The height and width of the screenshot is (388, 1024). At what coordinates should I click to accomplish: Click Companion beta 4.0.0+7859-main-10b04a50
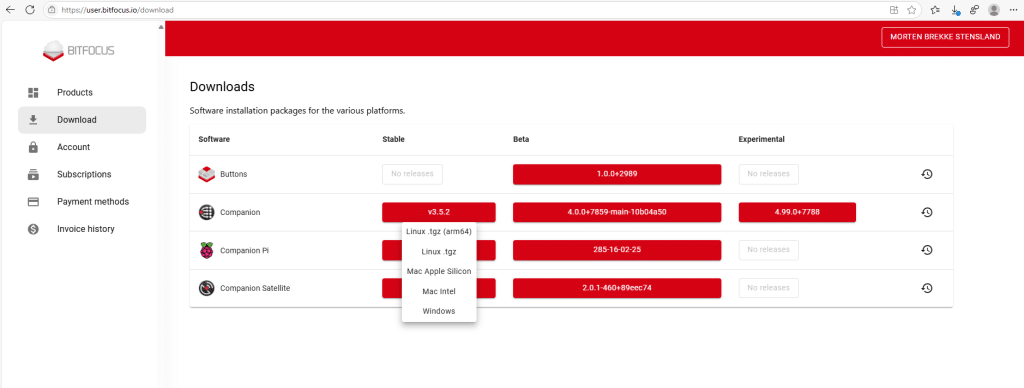[616, 212]
